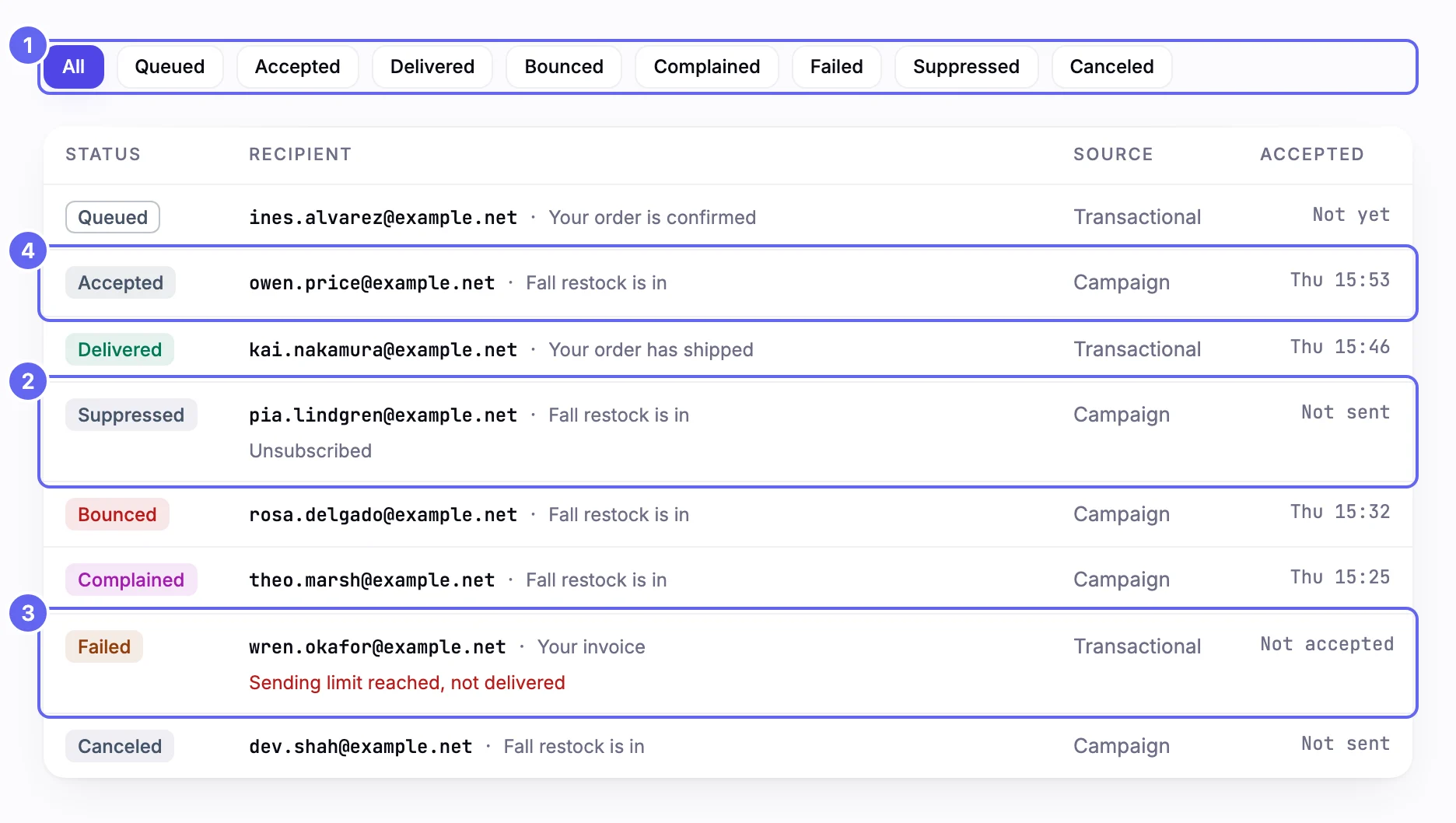Open the Bounced filter tab
Viewport: 1456px width, 823px height.
[564, 67]
